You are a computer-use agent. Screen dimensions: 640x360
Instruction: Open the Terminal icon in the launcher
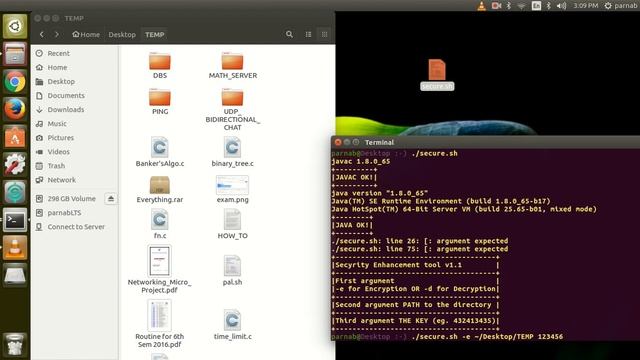click(x=15, y=220)
